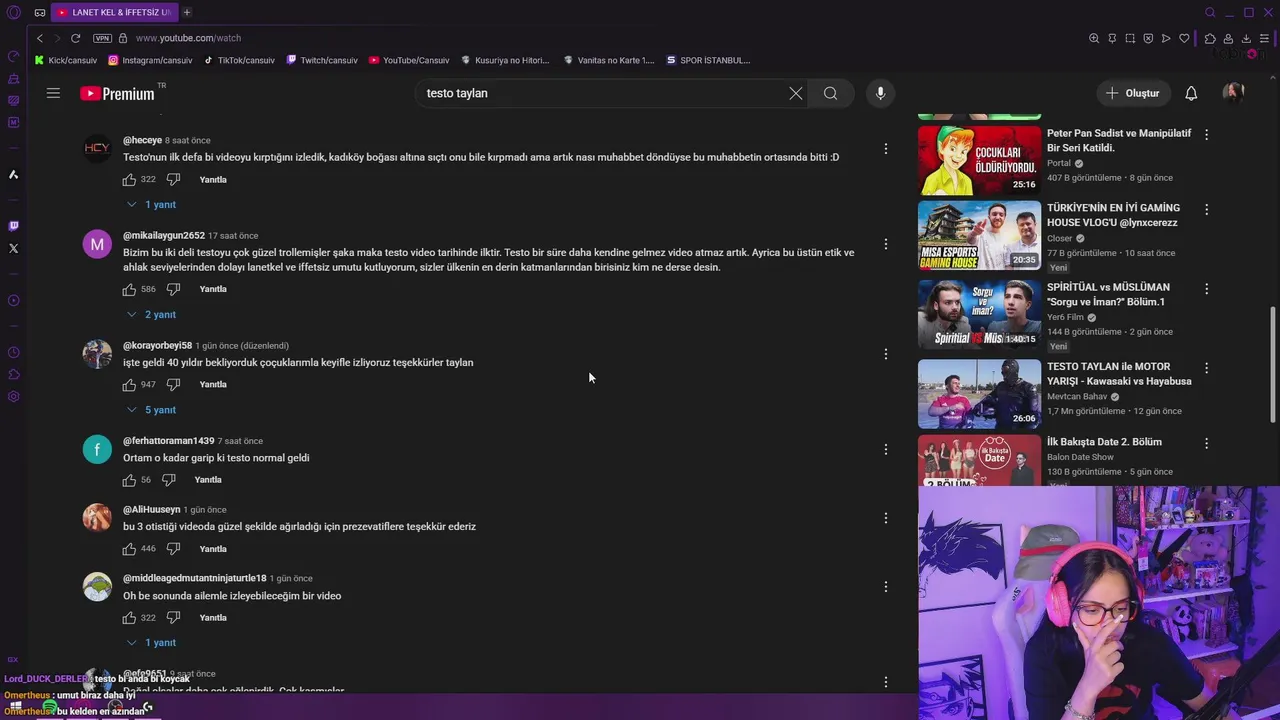The width and height of the screenshot is (1280, 720).
Task: Expand 1 yanıt under @heceye comment
Action: pyautogui.click(x=152, y=204)
